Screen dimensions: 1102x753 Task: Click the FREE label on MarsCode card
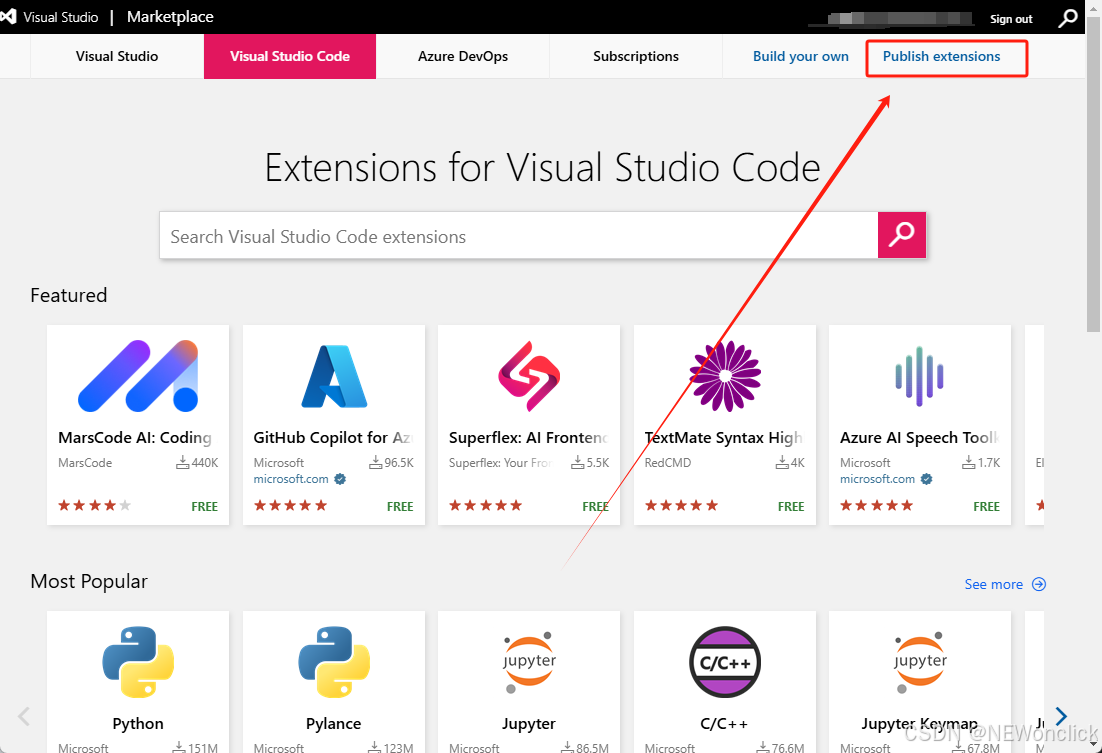point(205,506)
